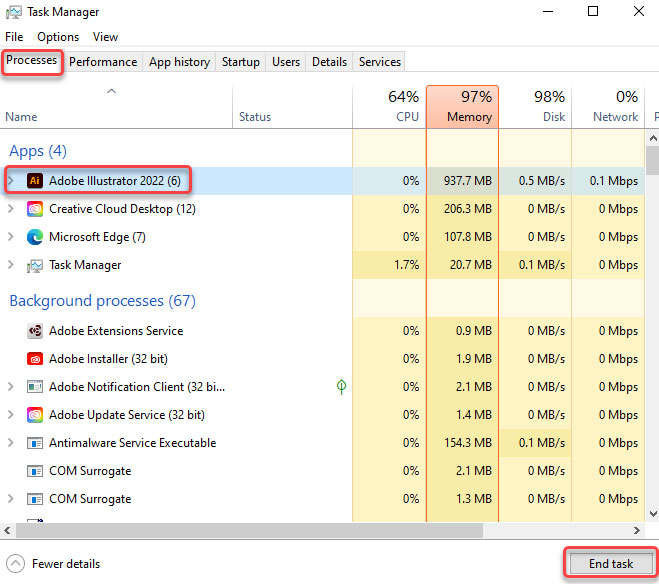Click the horizontal scrollbar left arrow
The image size is (659, 584).
[x=7, y=531]
